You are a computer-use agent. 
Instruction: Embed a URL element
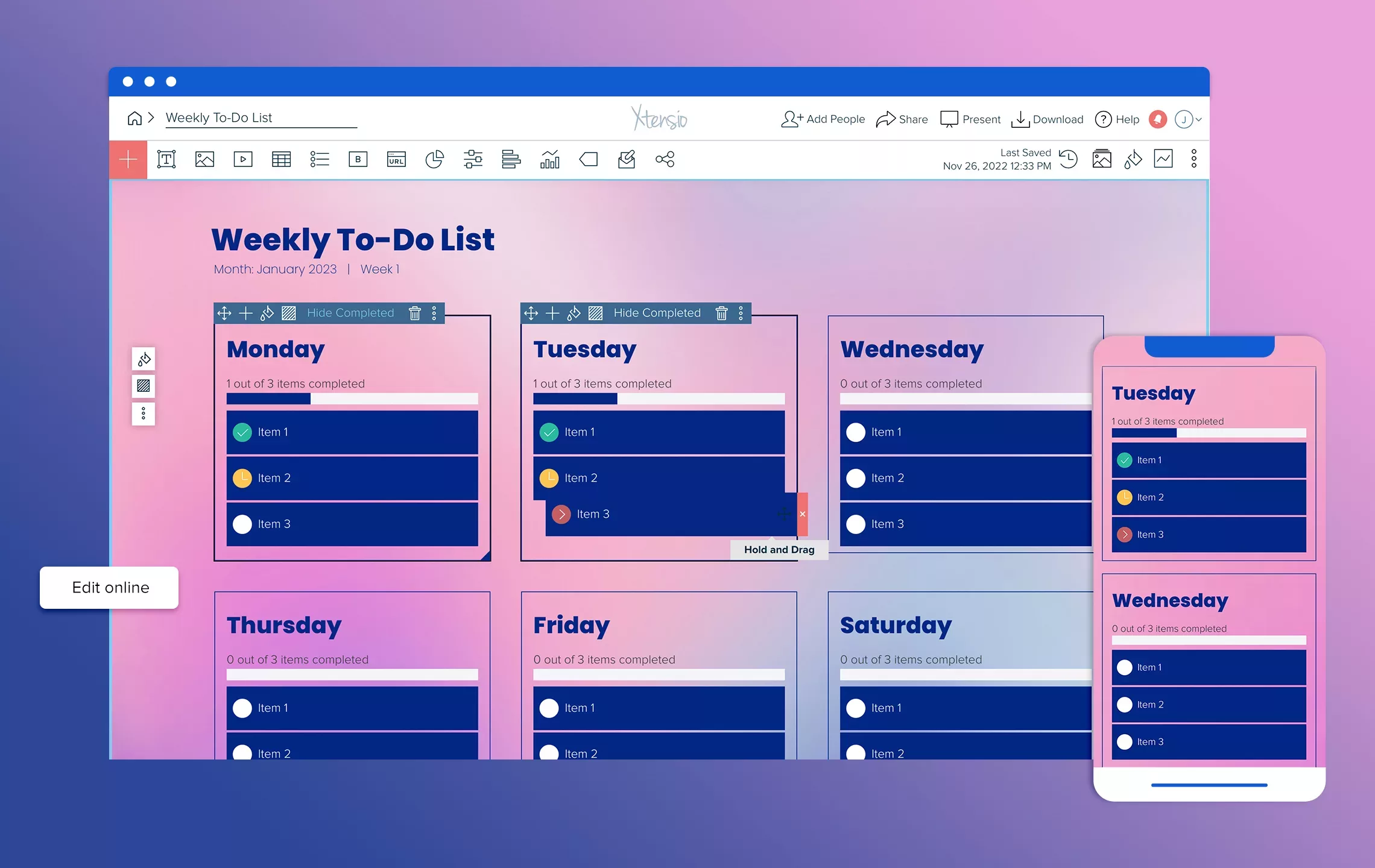coord(396,159)
